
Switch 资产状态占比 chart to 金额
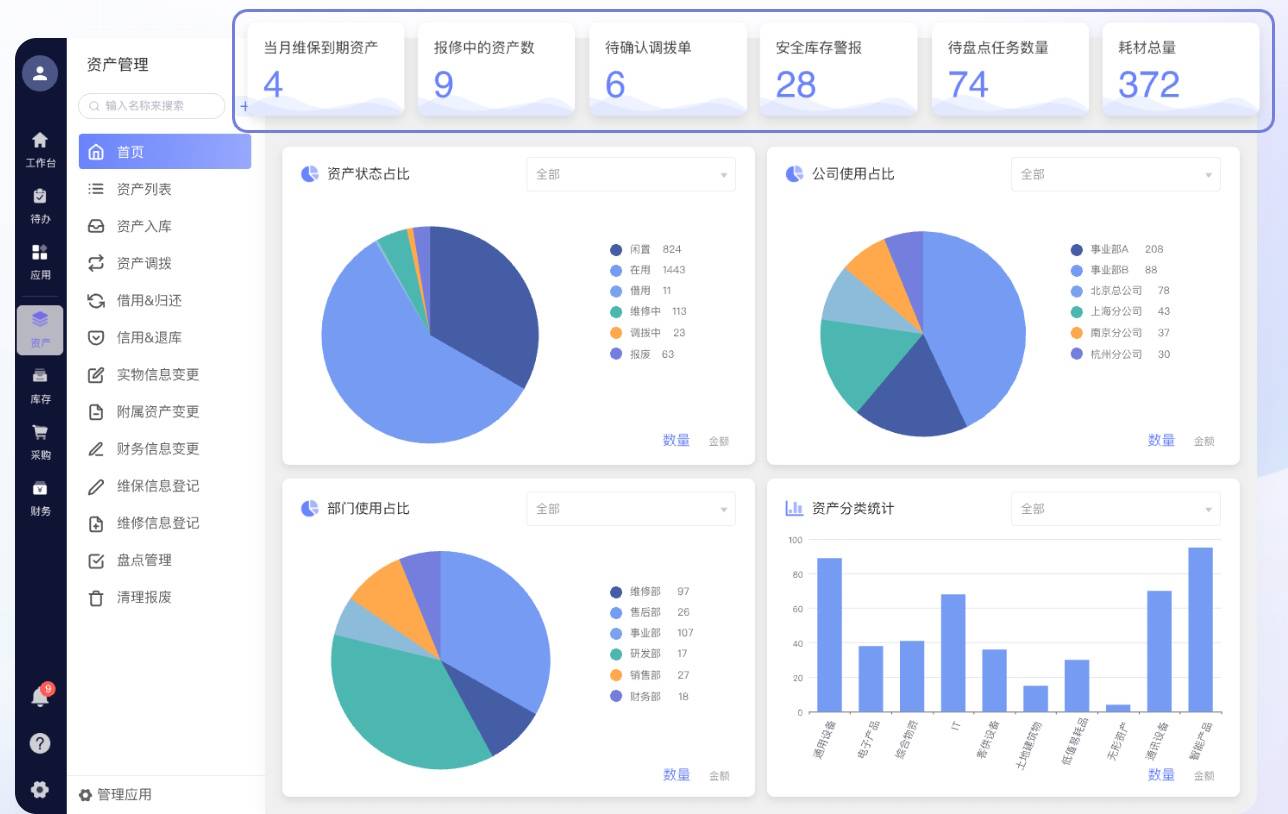(x=718, y=441)
